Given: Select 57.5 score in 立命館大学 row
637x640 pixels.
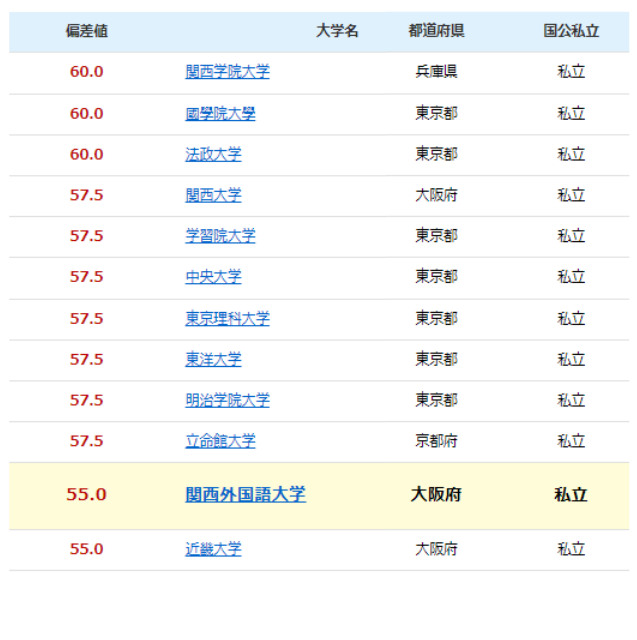Looking at the screenshot, I should 87,441.
